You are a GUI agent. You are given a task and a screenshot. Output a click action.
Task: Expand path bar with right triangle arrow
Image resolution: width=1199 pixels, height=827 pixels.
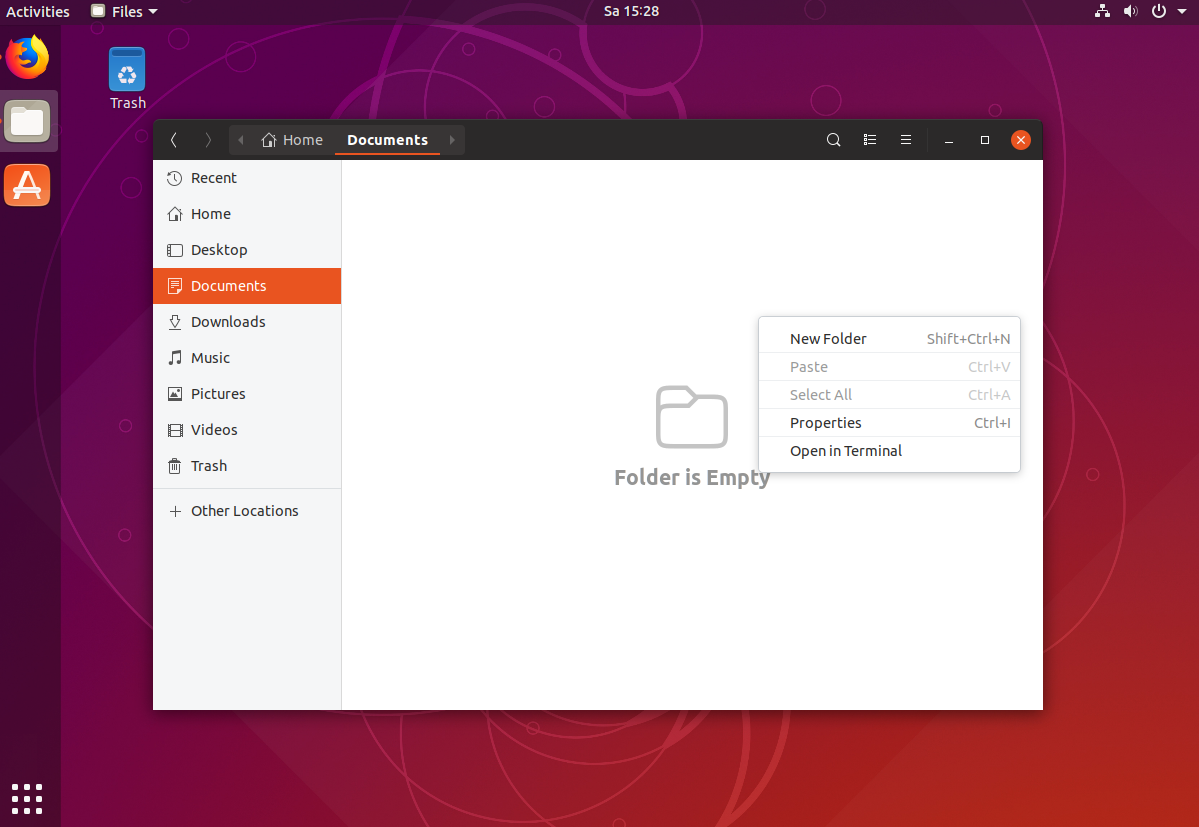tap(452, 140)
